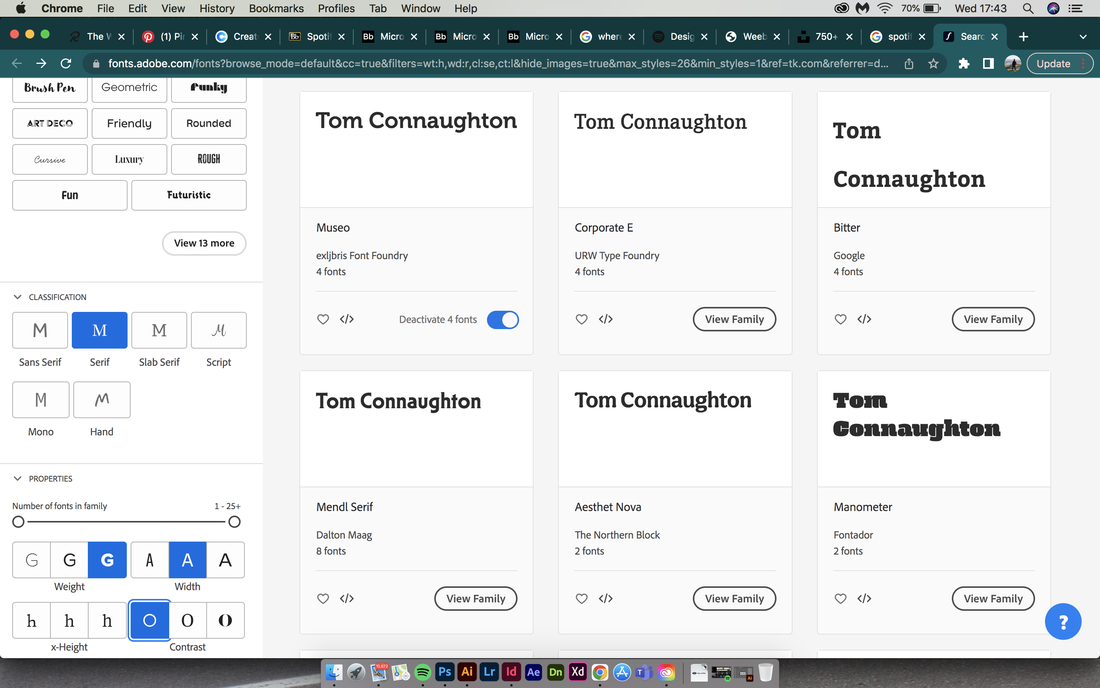
Task: Toggle the heavy weight G filter
Action: [x=107, y=560]
